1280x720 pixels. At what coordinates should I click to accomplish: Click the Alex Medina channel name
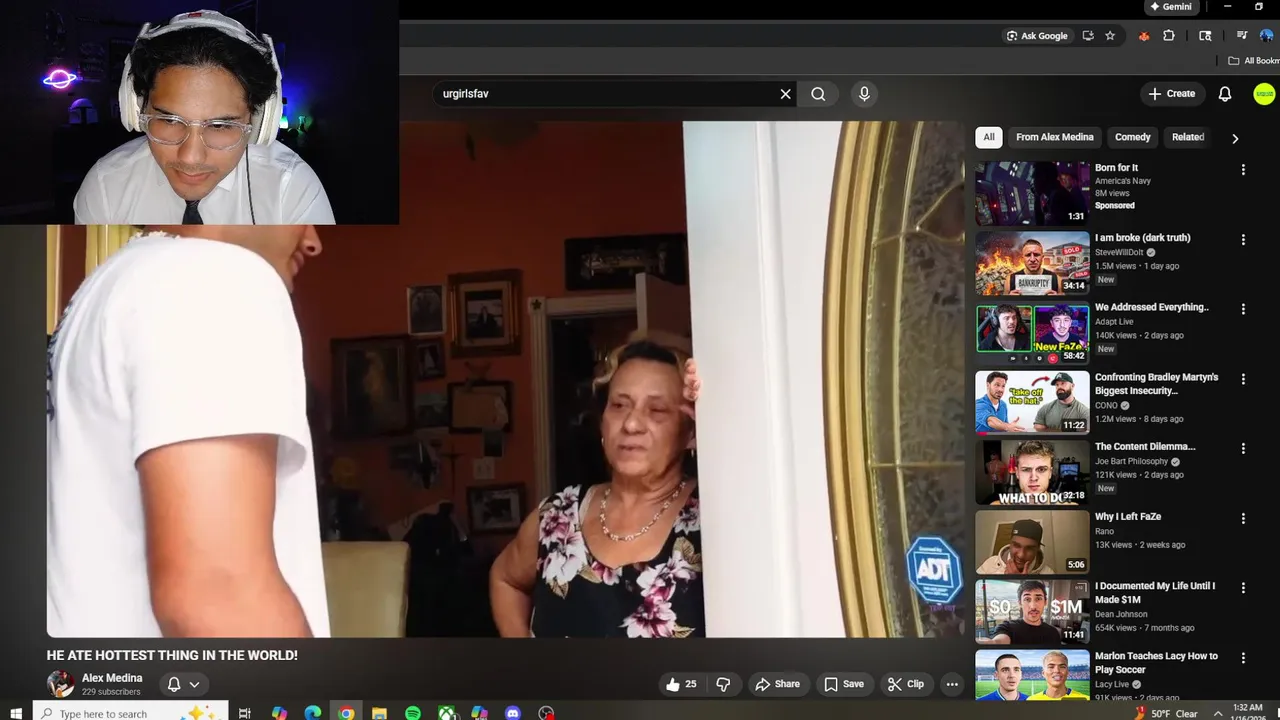tap(112, 678)
